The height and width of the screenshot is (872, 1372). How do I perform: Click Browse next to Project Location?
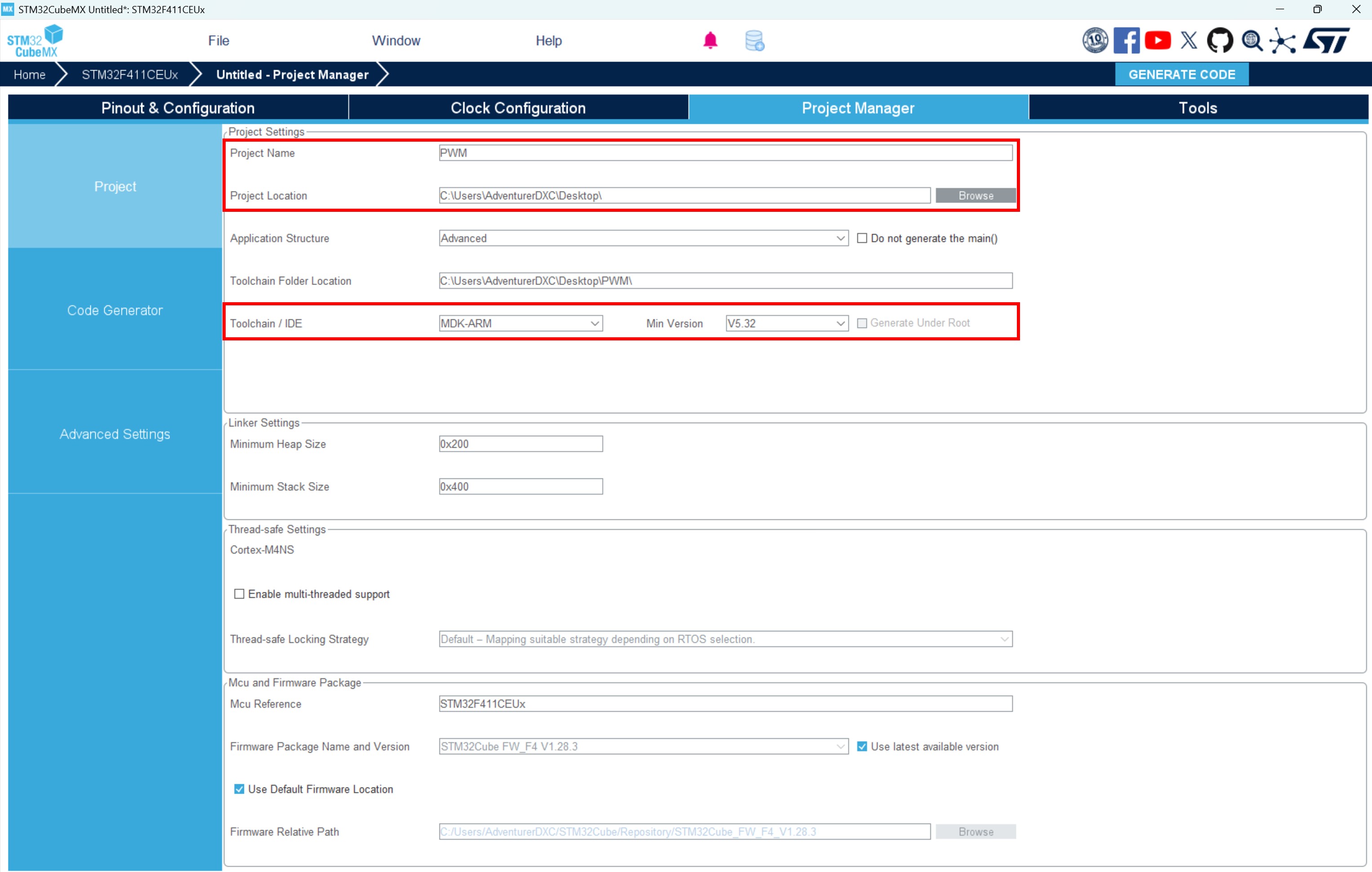click(975, 196)
